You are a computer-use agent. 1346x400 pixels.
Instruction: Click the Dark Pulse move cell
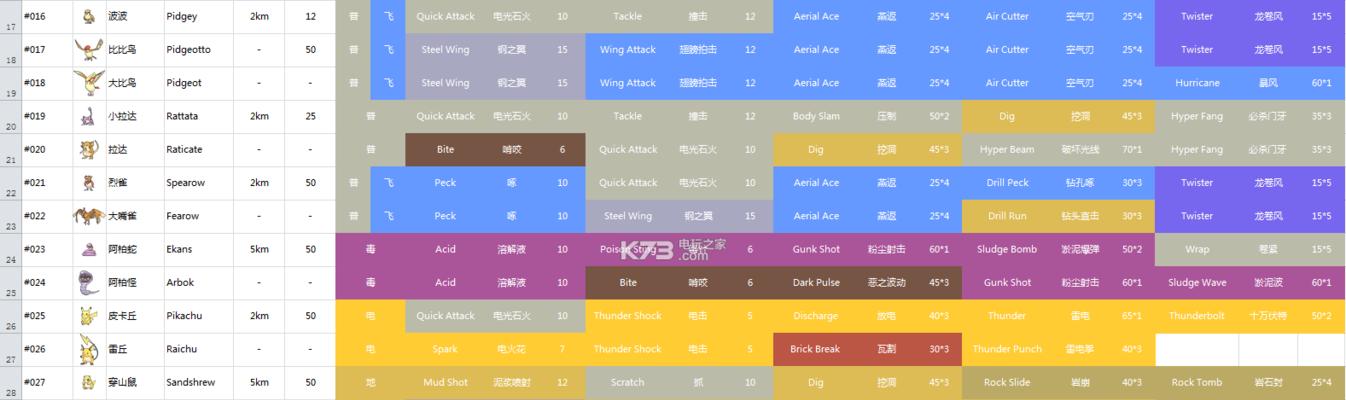[x=816, y=283]
